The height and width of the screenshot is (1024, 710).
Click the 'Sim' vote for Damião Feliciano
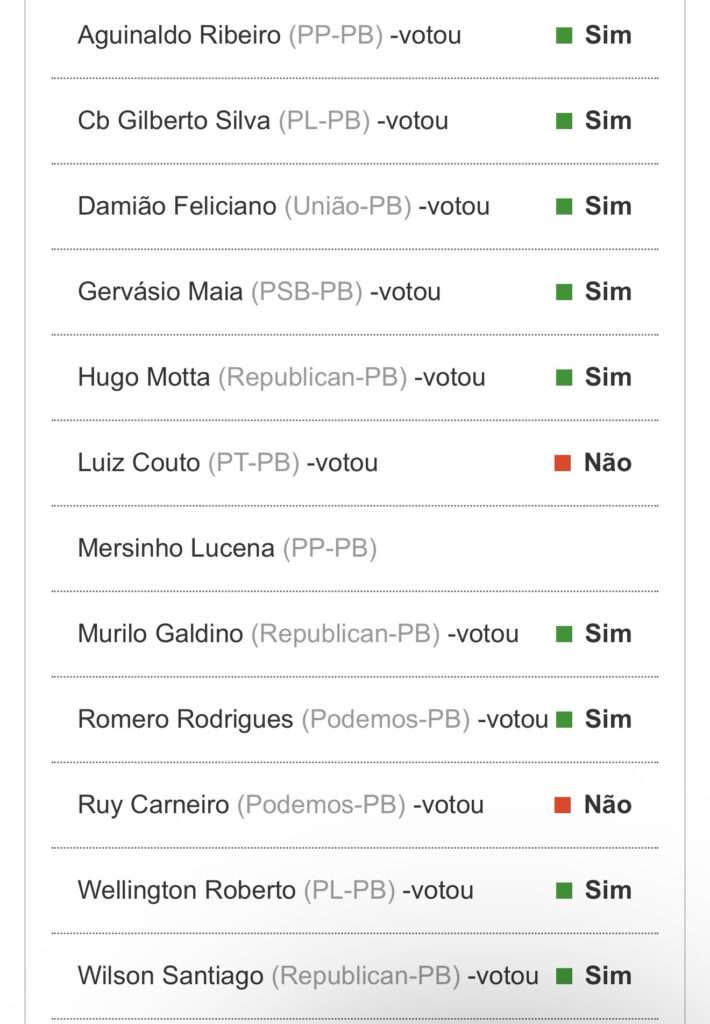(608, 207)
